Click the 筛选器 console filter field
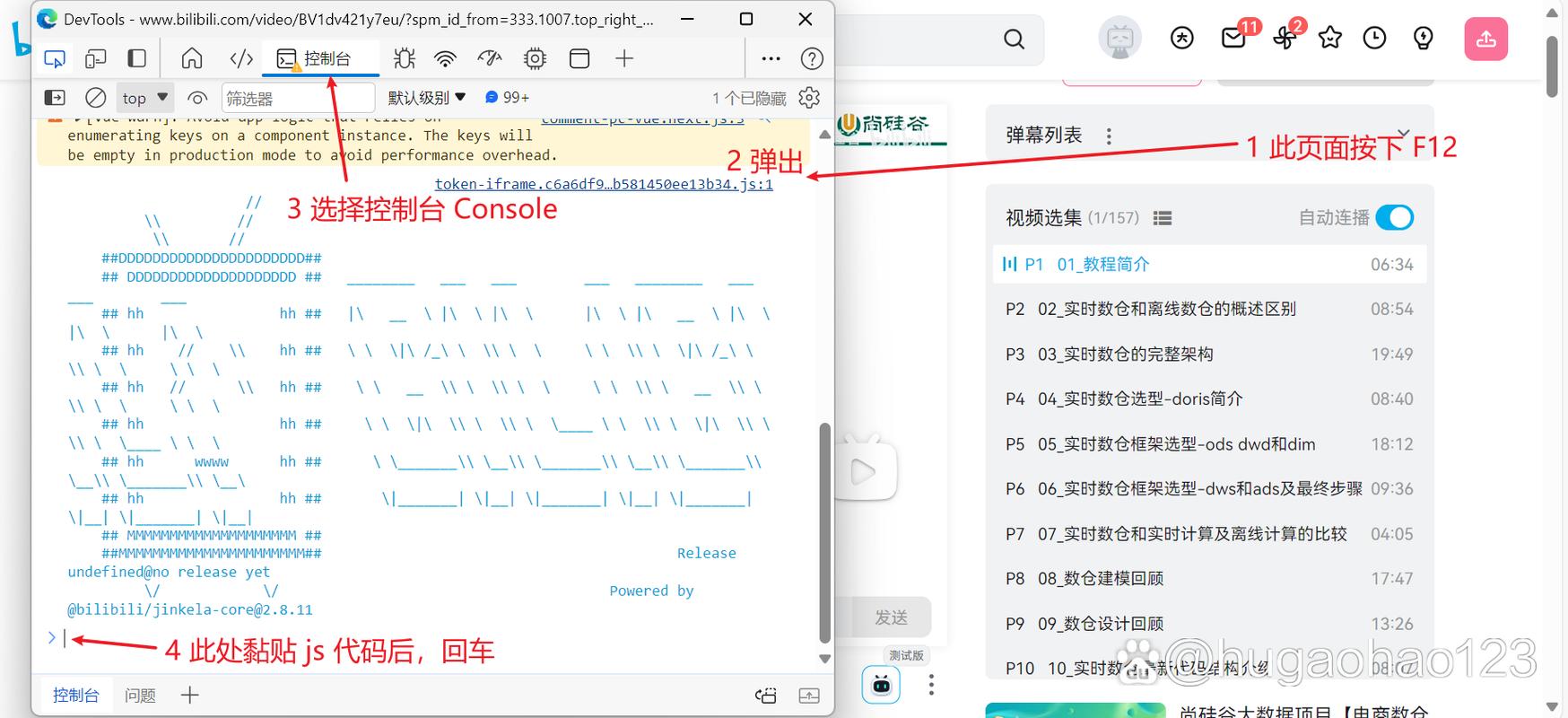Viewport: 1568px width, 718px height. (x=296, y=98)
